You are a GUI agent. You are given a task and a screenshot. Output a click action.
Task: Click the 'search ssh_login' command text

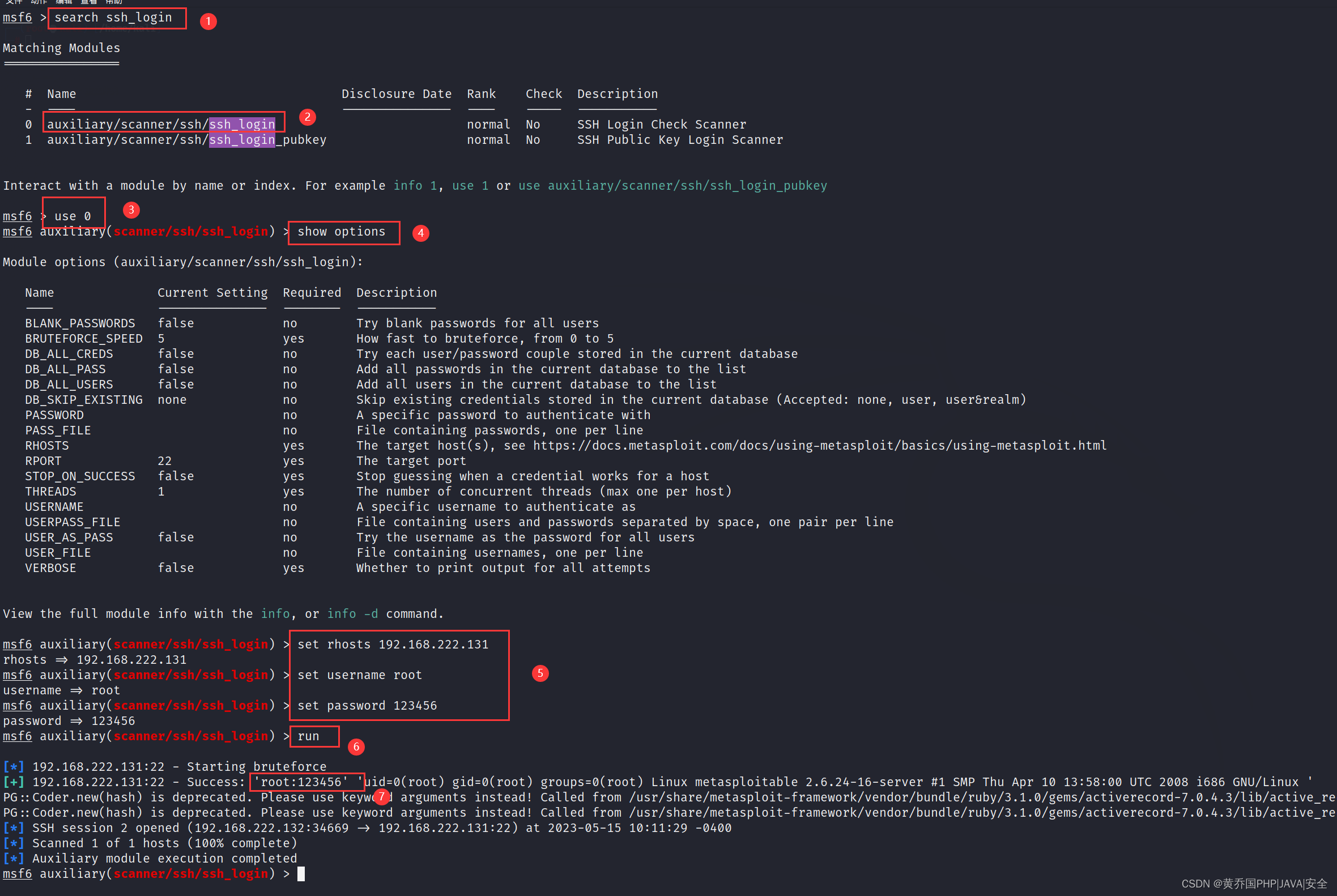click(113, 18)
